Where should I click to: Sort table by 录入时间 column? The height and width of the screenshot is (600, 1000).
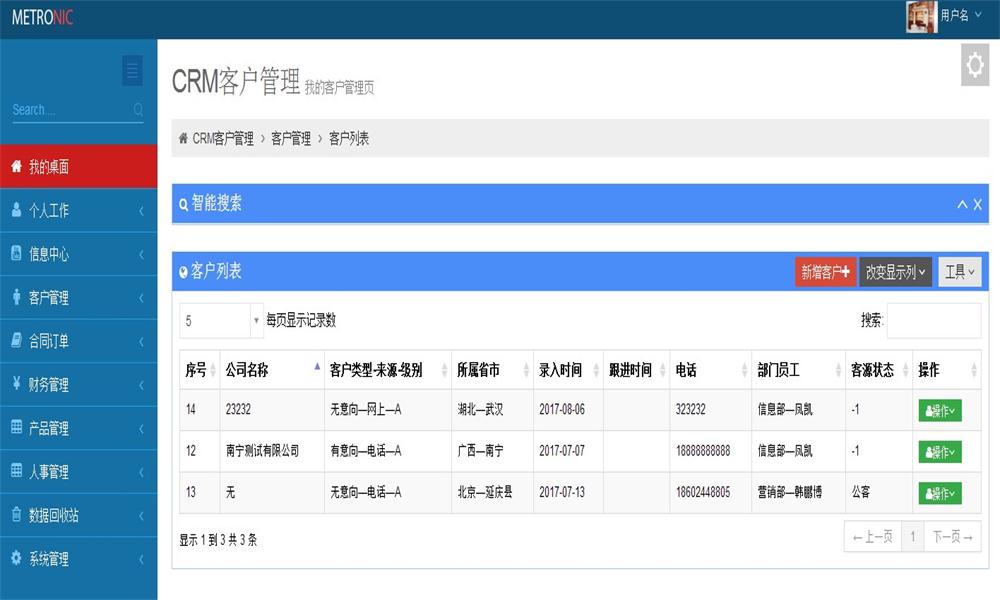(567, 370)
